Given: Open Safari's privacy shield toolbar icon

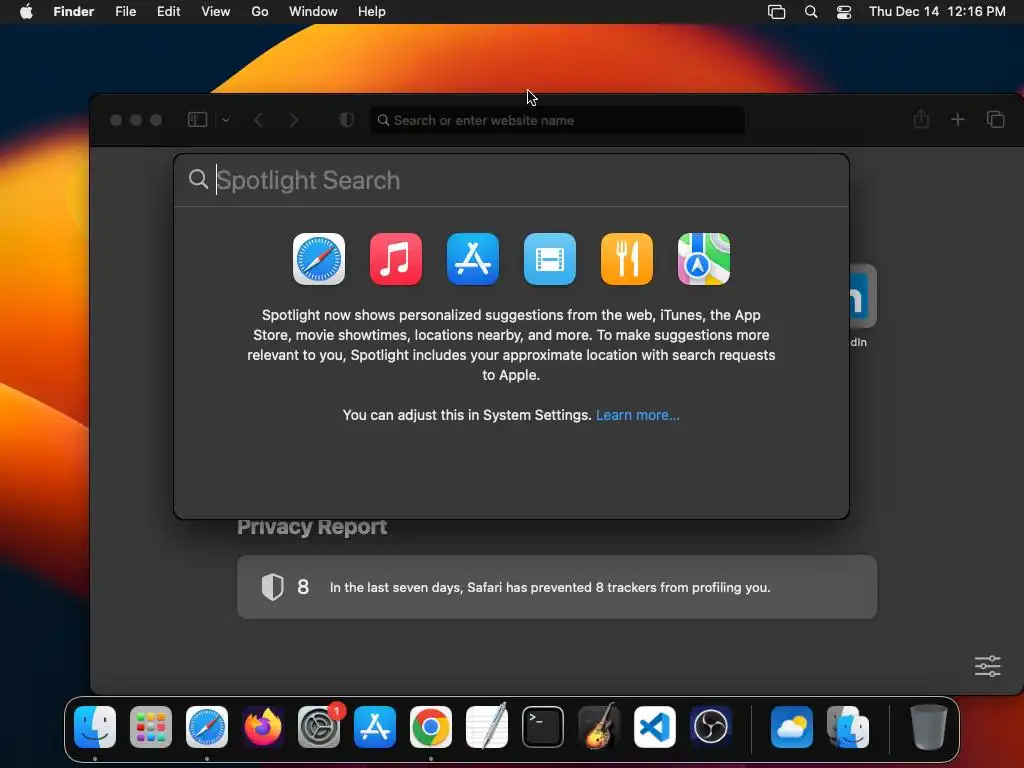Looking at the screenshot, I should point(347,120).
